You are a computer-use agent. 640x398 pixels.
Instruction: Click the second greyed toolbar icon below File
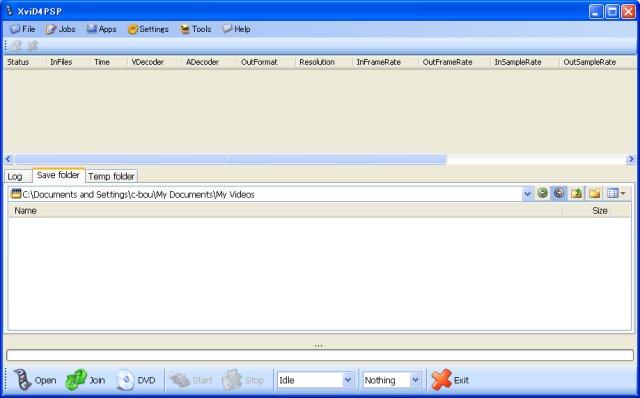(x=32, y=46)
